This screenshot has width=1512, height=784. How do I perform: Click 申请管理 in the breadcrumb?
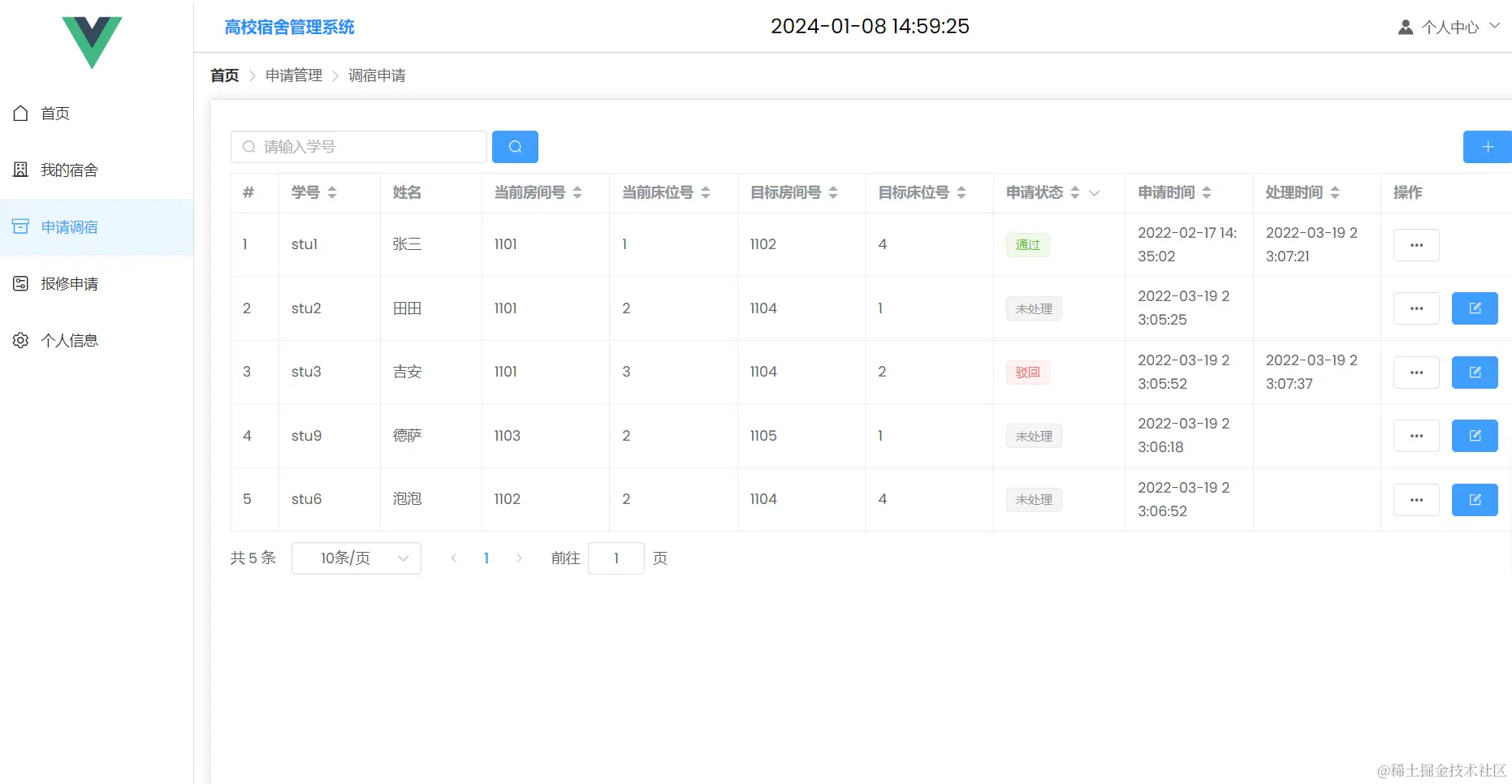tap(294, 75)
